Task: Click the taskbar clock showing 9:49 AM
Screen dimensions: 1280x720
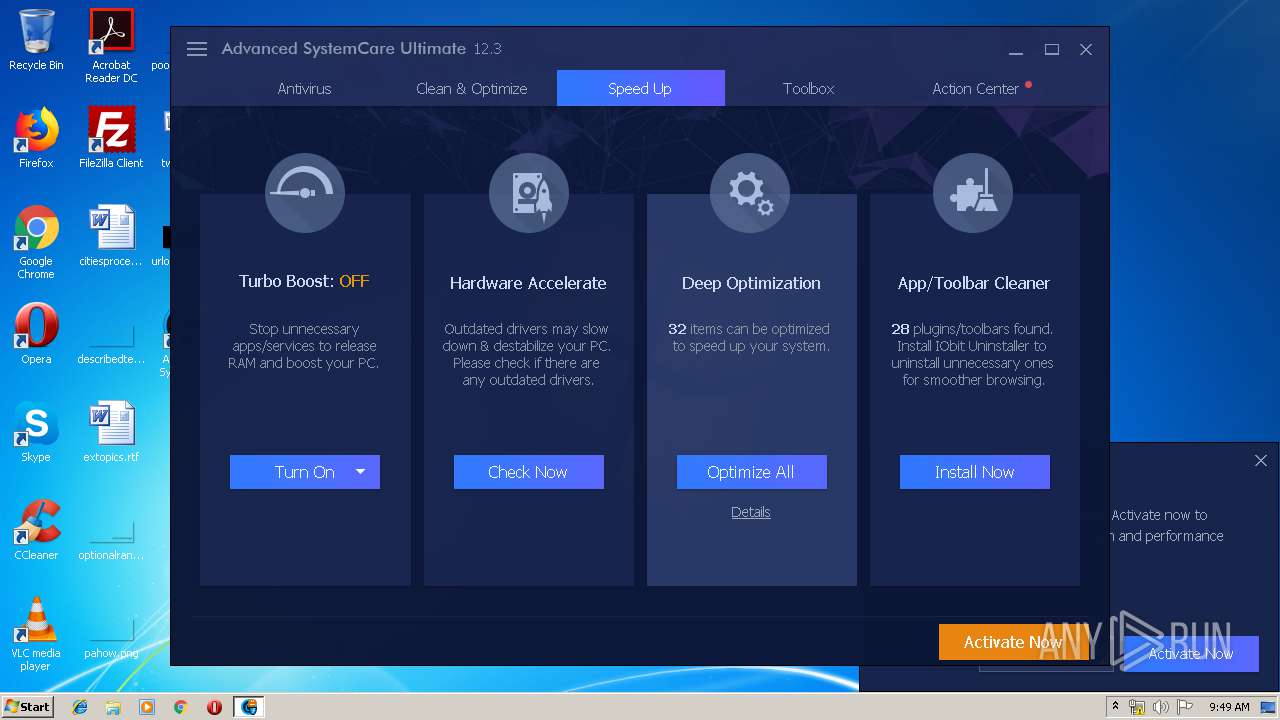Action: click(x=1229, y=707)
